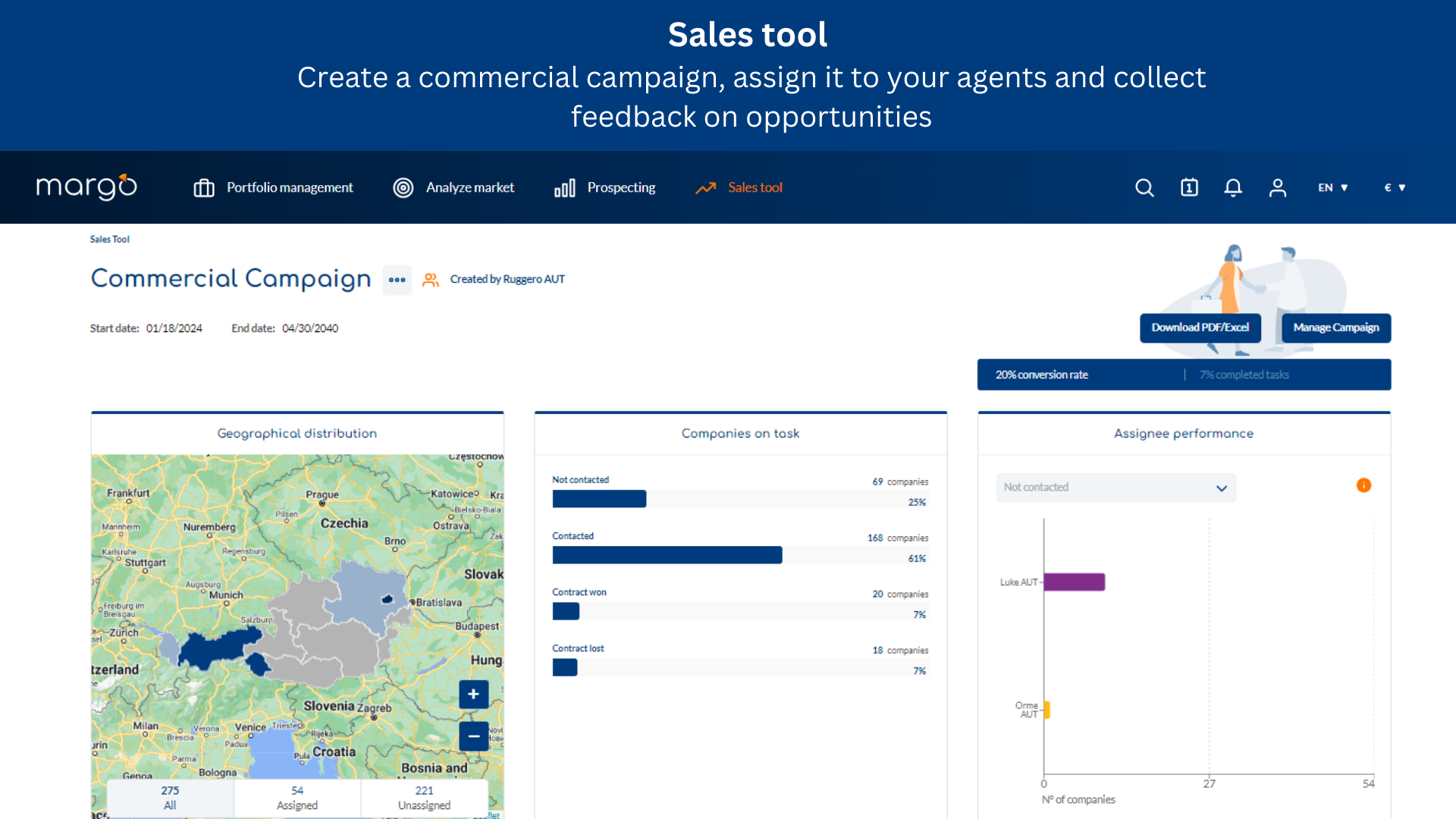Open the calendar tasks icon
1456x819 pixels.
click(1189, 187)
